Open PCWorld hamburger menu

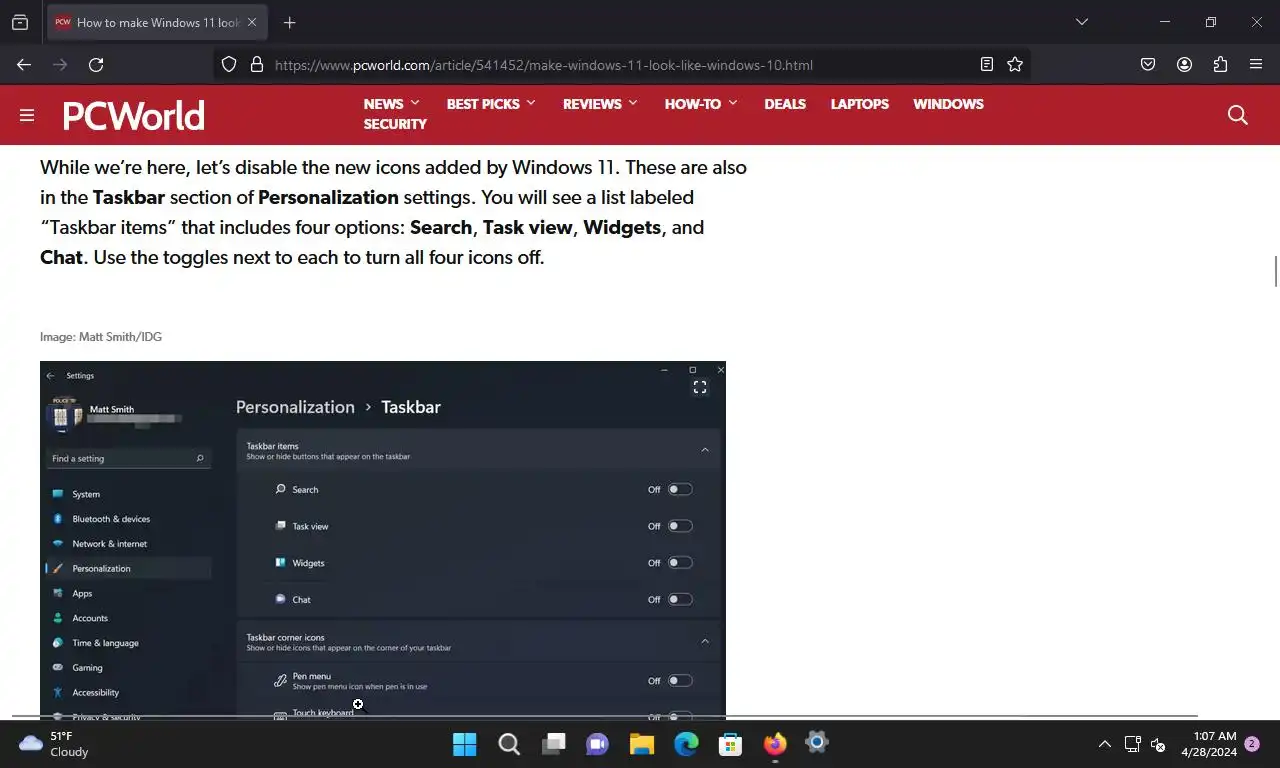click(27, 115)
